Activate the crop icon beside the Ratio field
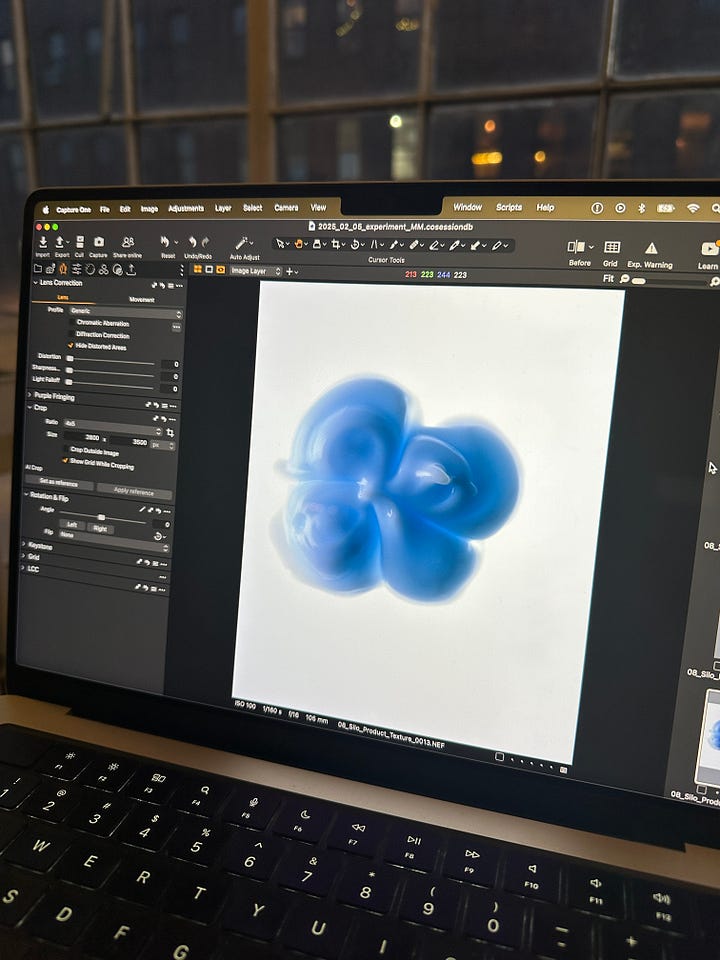Screen dimensions: 720x960 (x=170, y=433)
